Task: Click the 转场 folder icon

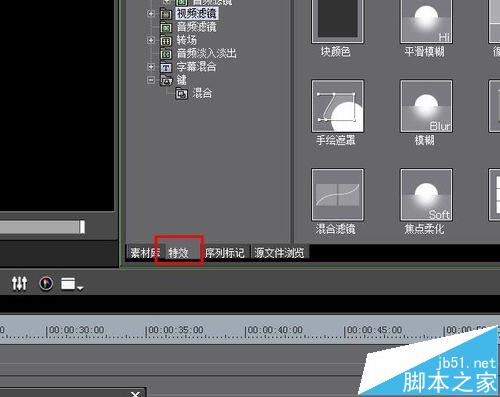Action: [x=166, y=41]
